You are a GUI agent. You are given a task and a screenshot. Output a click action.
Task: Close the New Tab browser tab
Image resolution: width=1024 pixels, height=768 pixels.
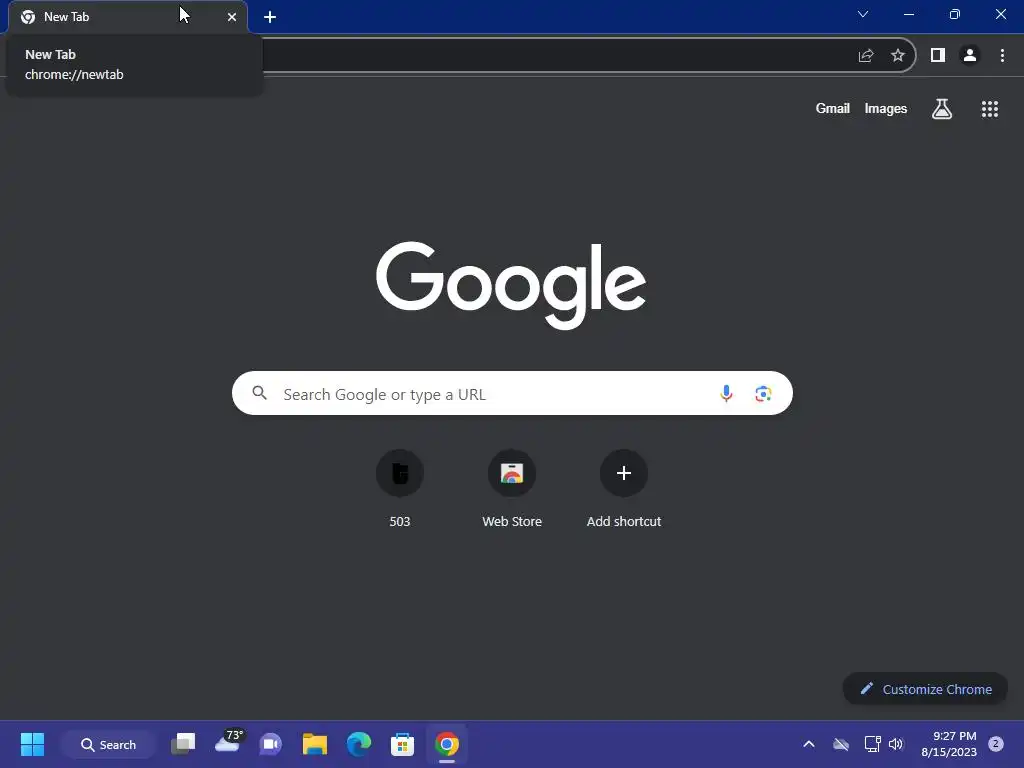pyautogui.click(x=232, y=17)
